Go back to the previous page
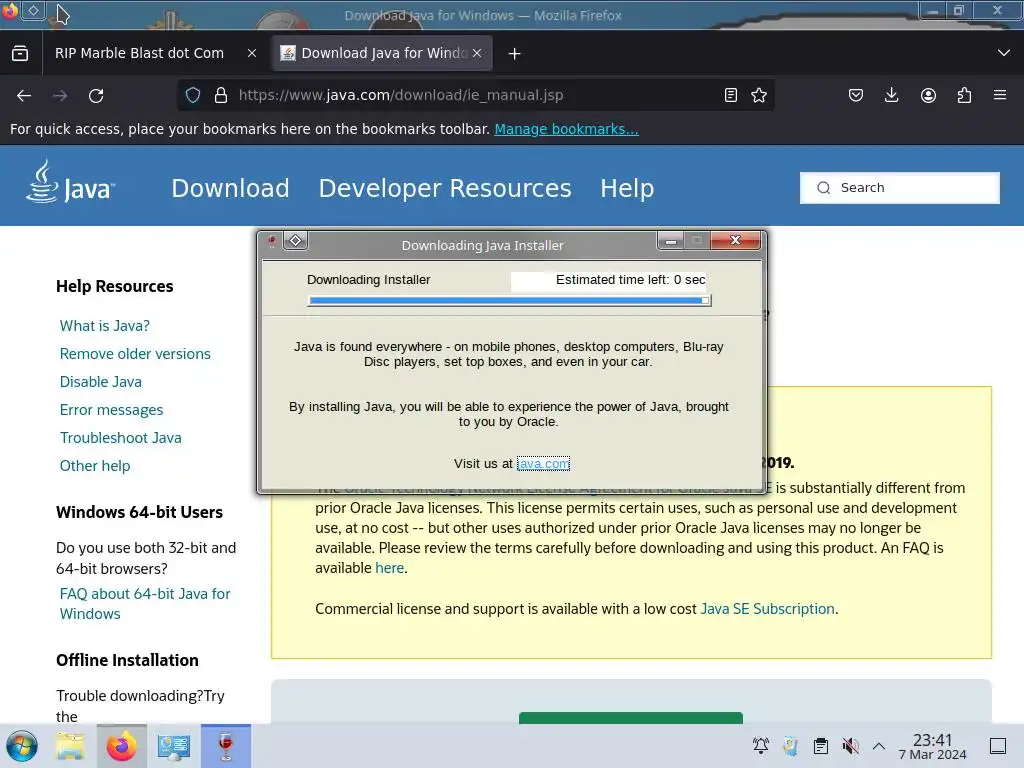This screenshot has width=1024, height=768. pos(24,95)
